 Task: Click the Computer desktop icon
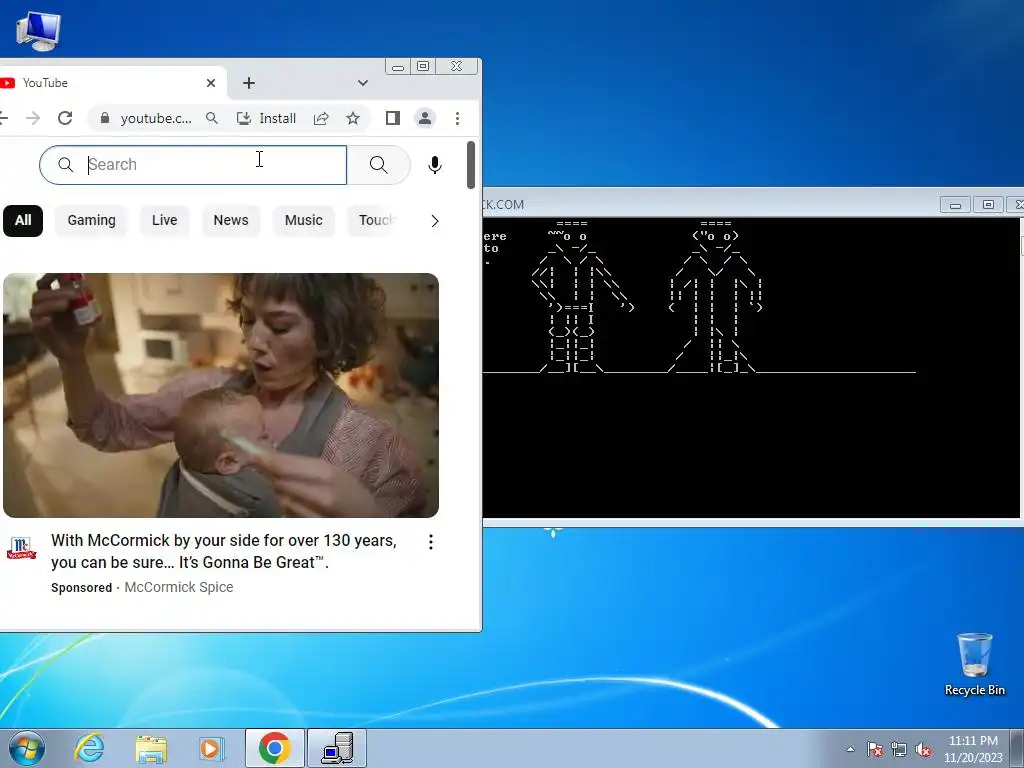(x=37, y=31)
